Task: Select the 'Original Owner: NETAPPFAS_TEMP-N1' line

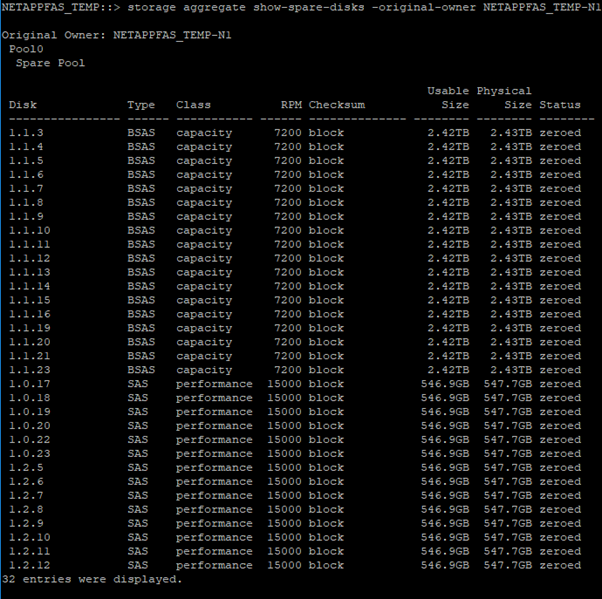Action: tap(116, 35)
